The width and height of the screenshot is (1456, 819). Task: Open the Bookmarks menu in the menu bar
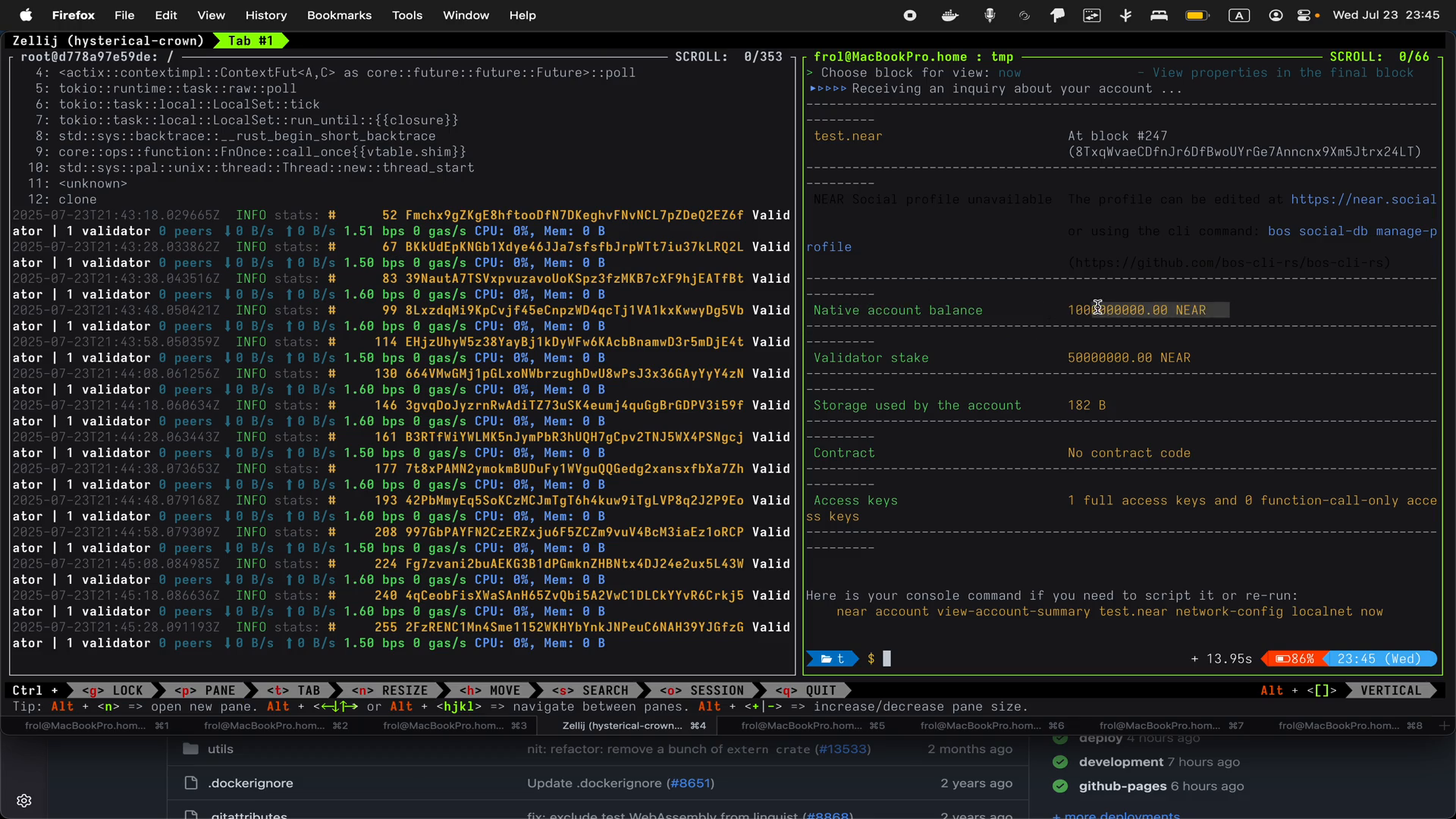[x=338, y=15]
